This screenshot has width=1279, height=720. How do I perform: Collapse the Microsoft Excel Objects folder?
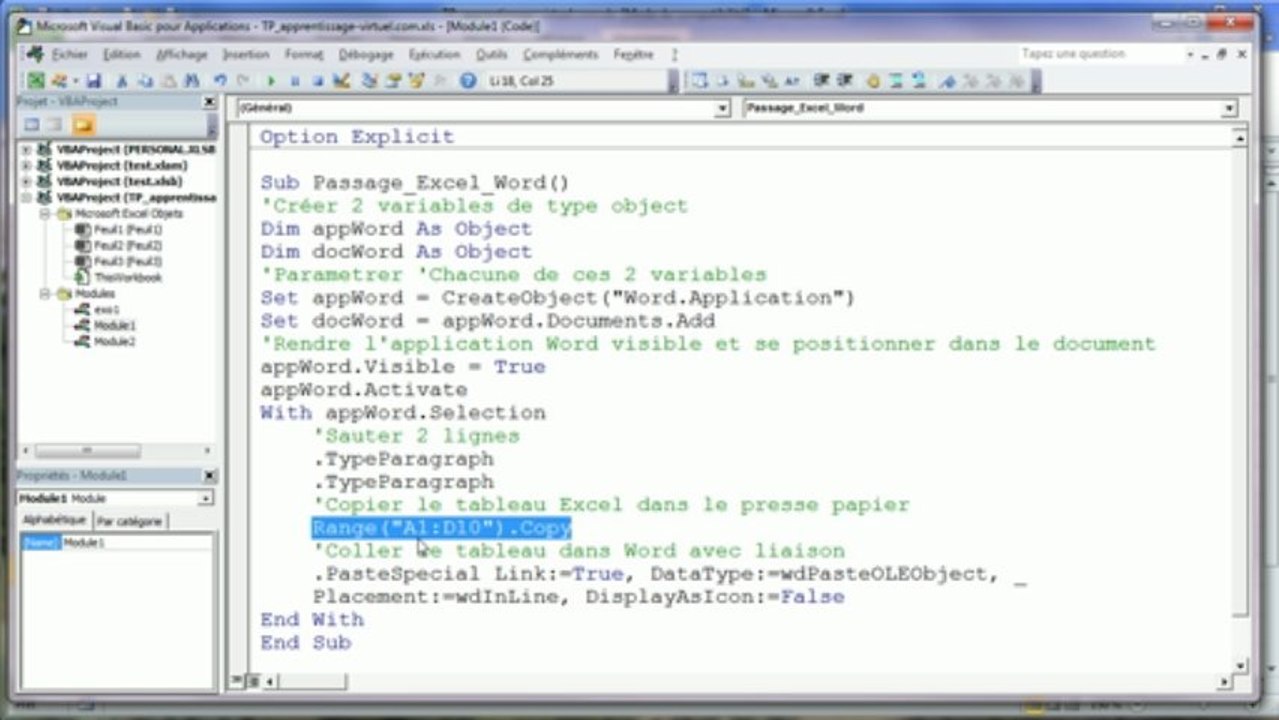pos(44,213)
